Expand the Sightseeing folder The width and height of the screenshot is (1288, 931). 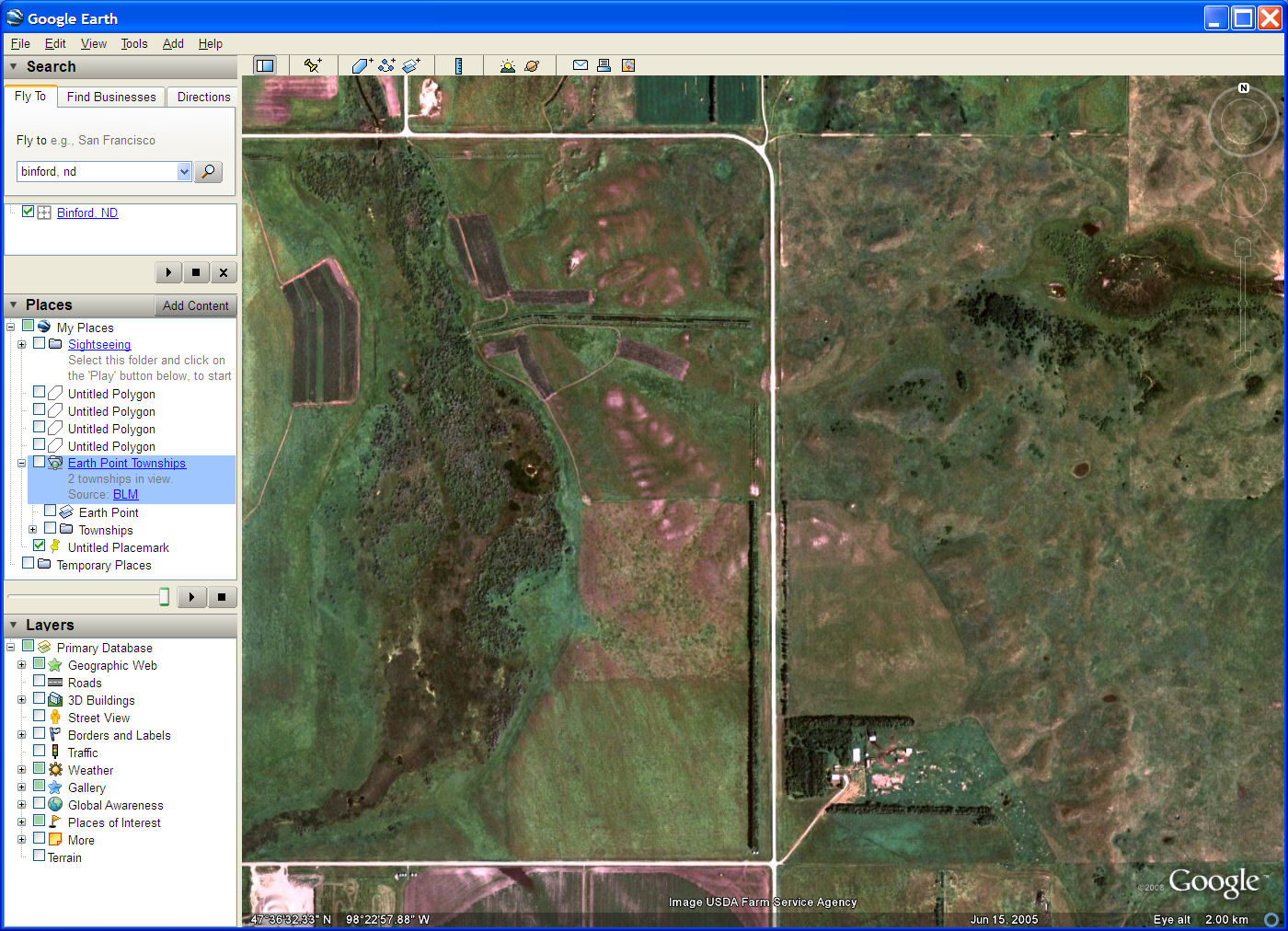tap(21, 344)
